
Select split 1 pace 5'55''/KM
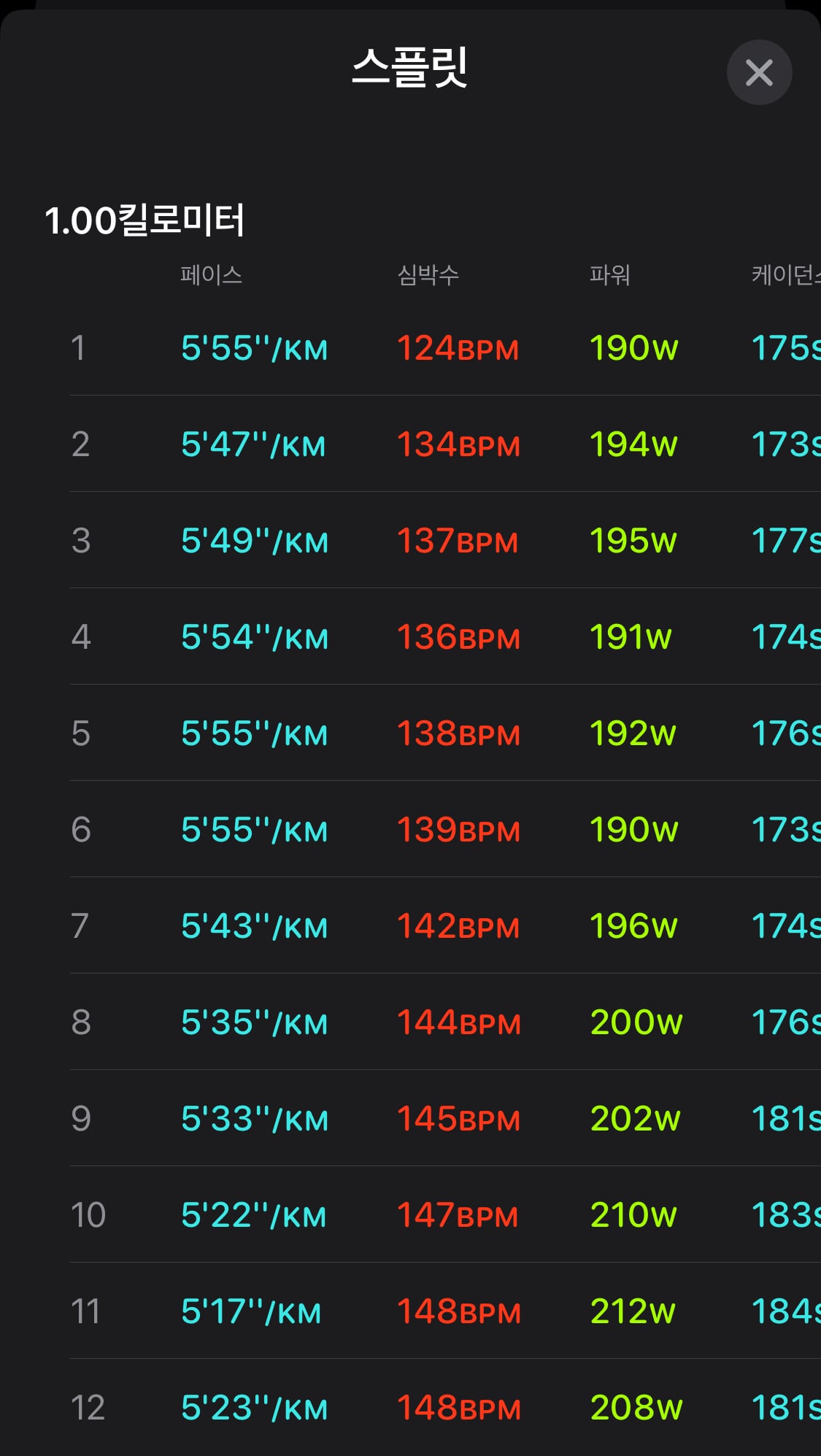tap(254, 348)
